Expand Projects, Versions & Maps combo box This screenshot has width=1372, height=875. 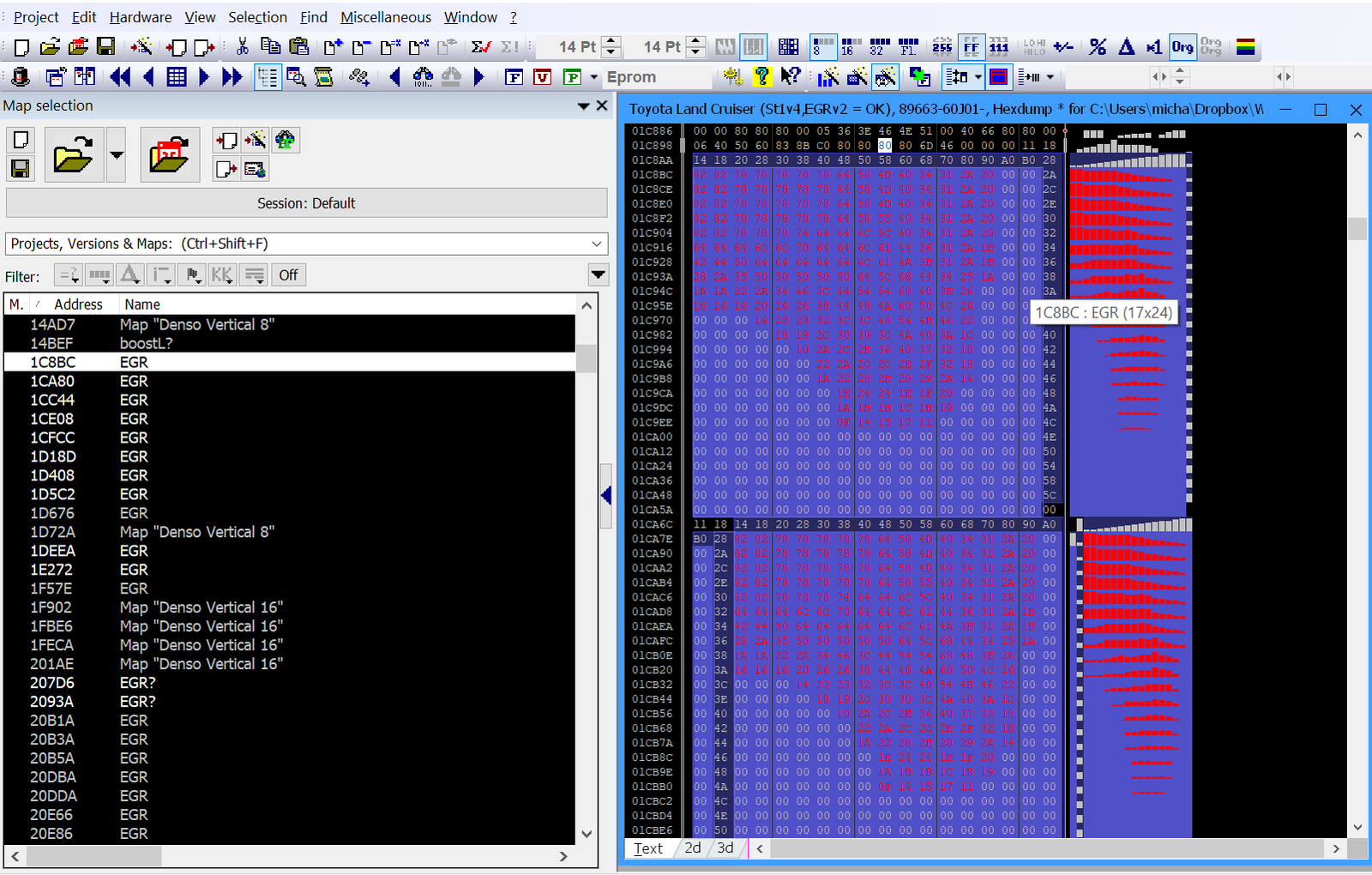pyautogui.click(x=597, y=244)
